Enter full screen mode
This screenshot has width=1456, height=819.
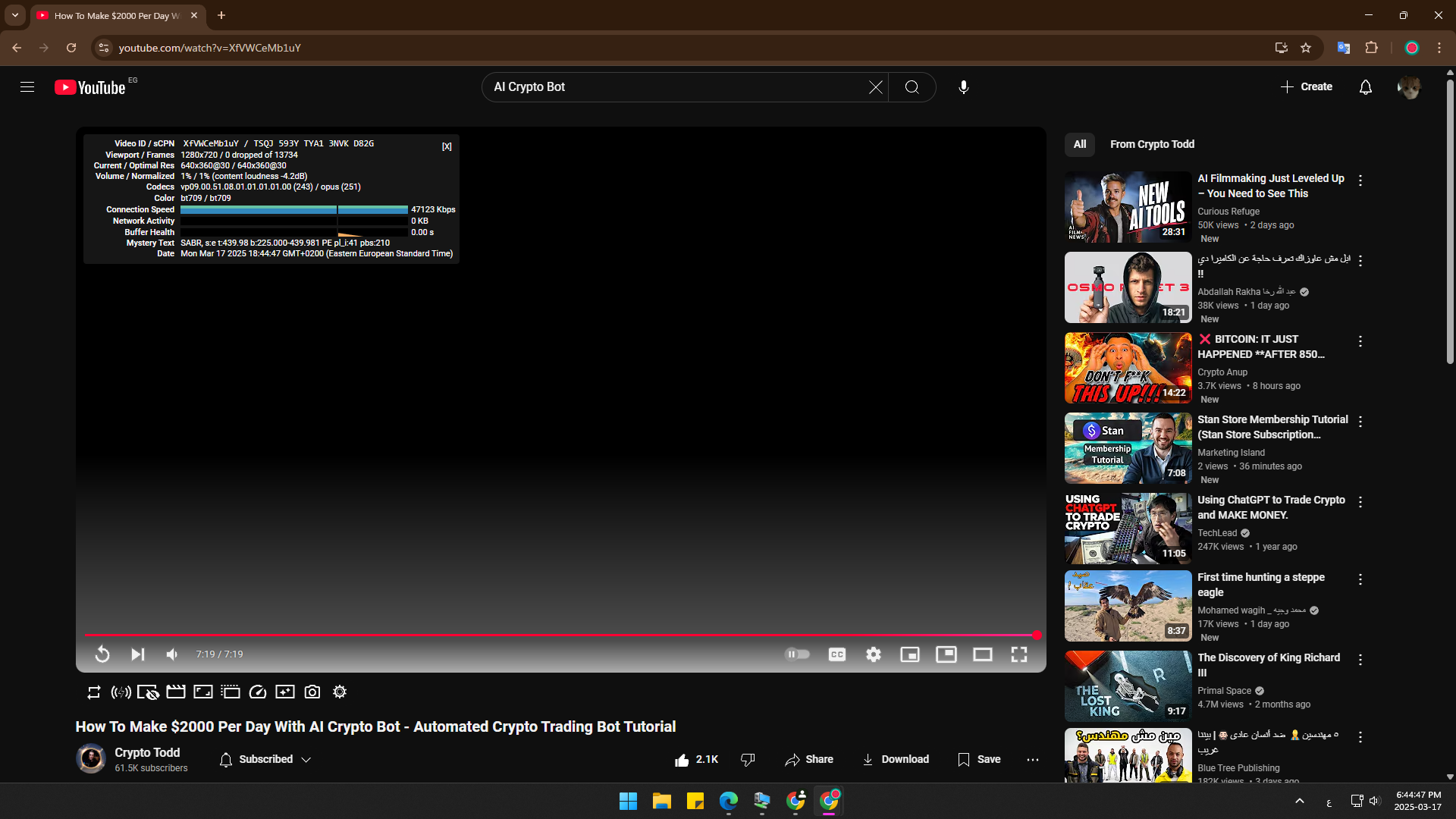pyautogui.click(x=1019, y=654)
